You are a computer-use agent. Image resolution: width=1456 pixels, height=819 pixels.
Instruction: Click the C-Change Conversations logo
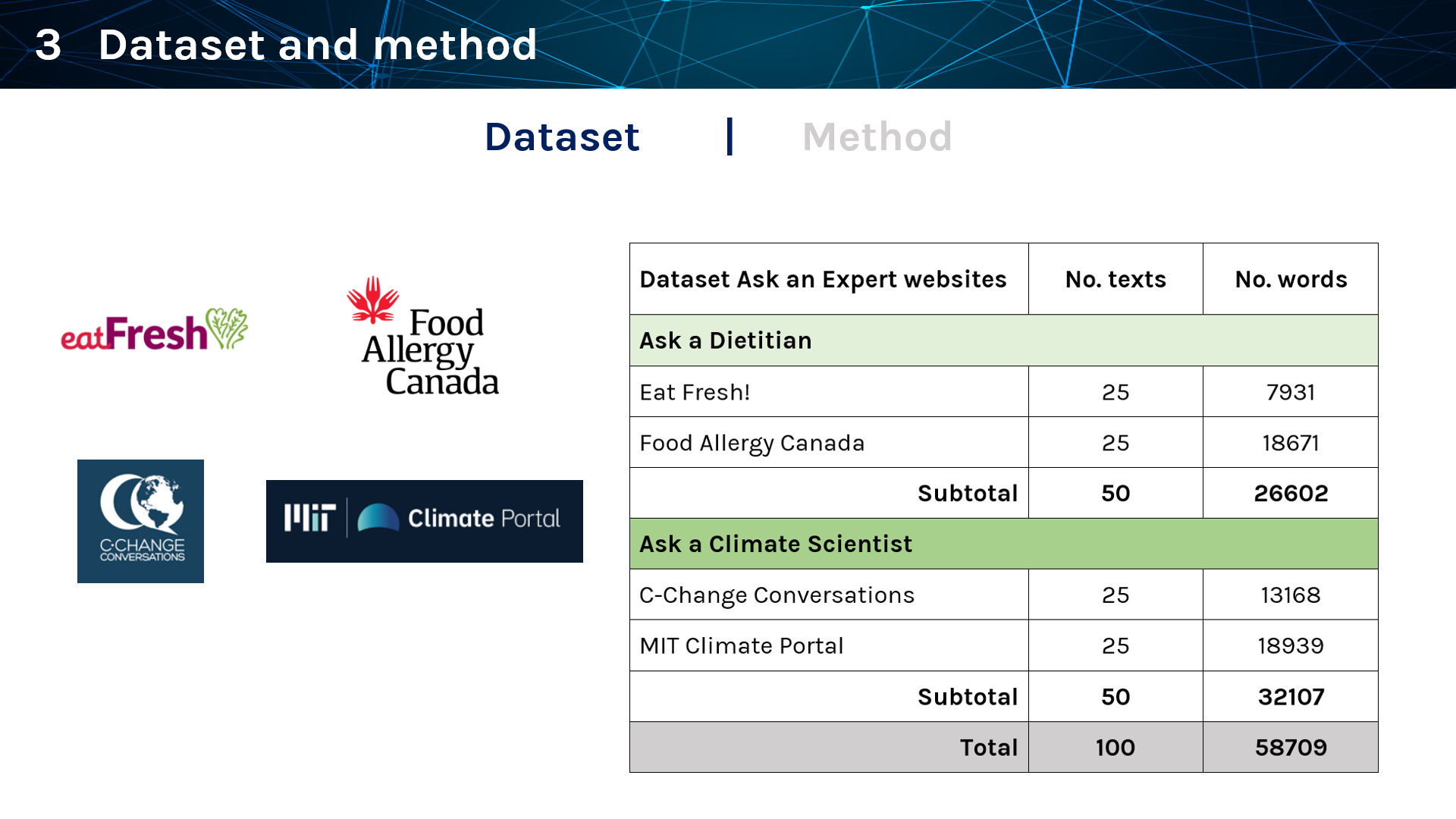[x=140, y=521]
